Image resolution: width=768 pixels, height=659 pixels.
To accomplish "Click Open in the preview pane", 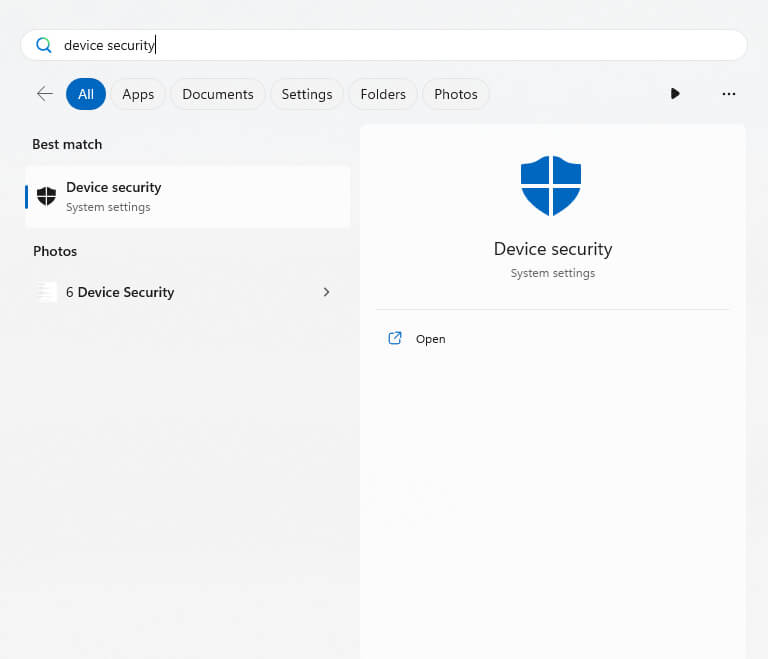I will pos(431,339).
